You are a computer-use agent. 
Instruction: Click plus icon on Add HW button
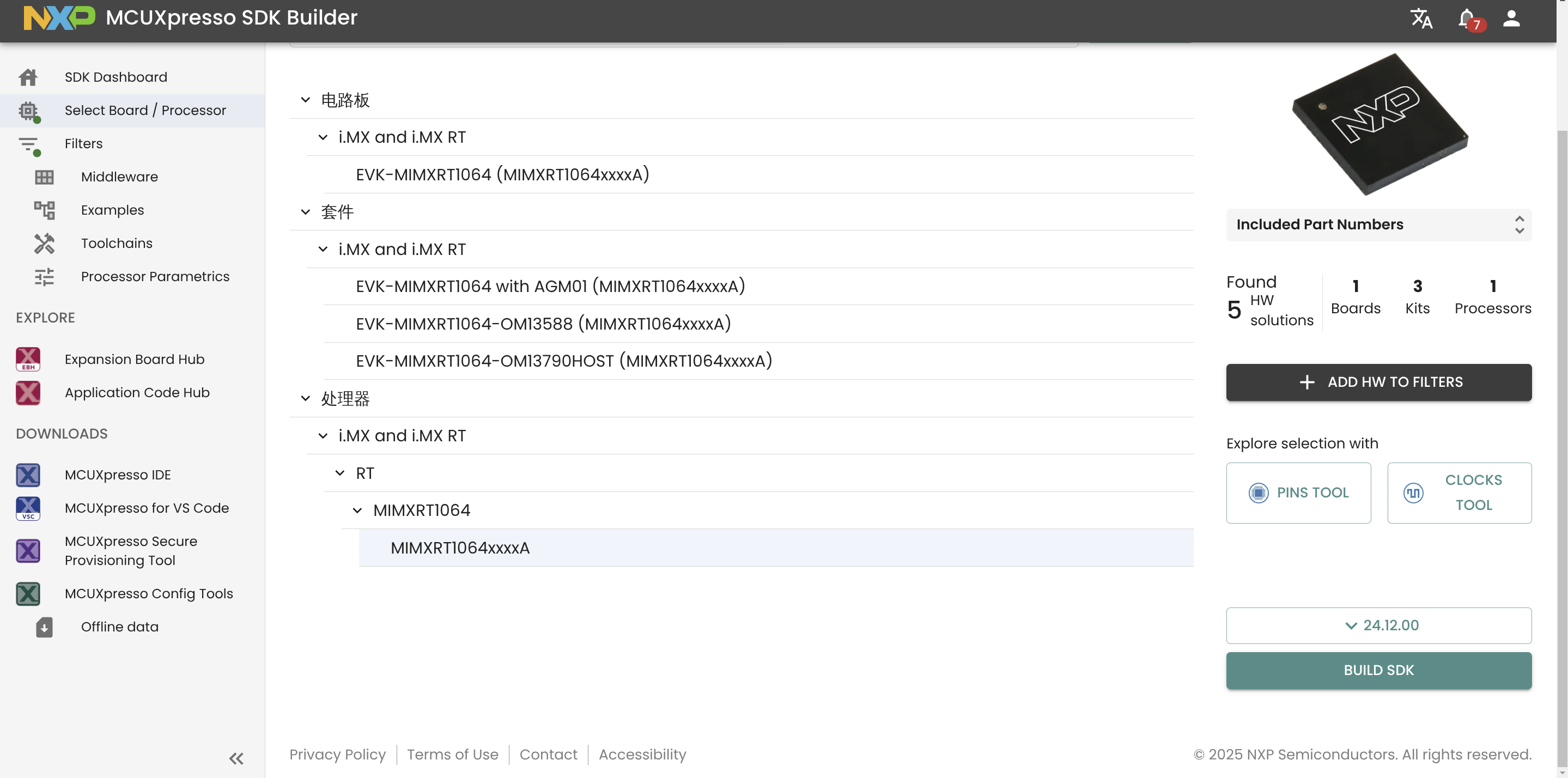pos(1307,382)
